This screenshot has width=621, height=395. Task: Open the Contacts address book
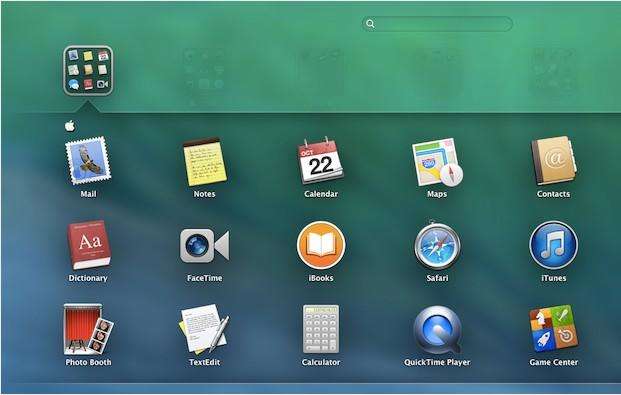point(554,161)
